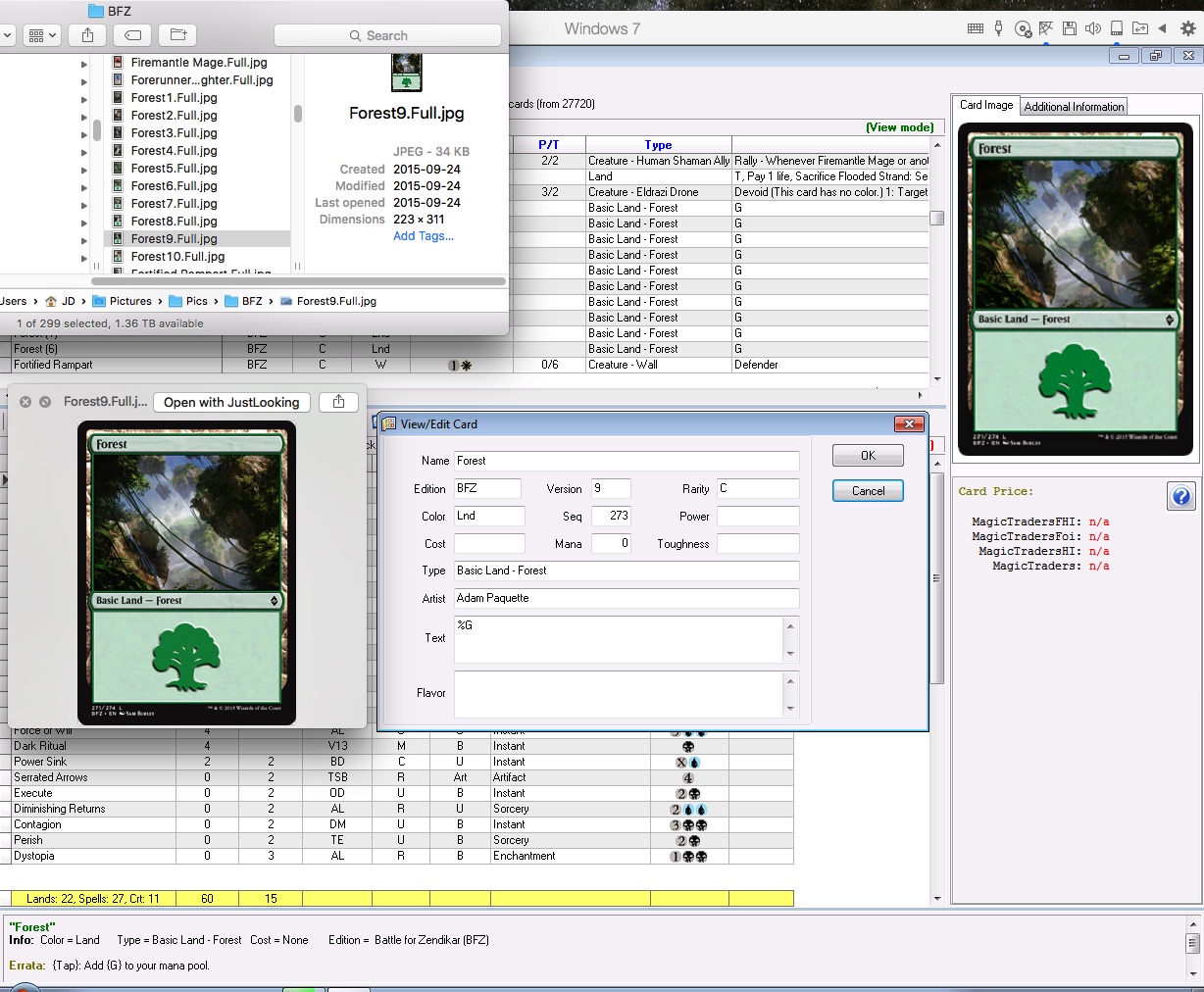Click the share icon in Quick Look preview
1204x992 pixels.
click(338, 402)
